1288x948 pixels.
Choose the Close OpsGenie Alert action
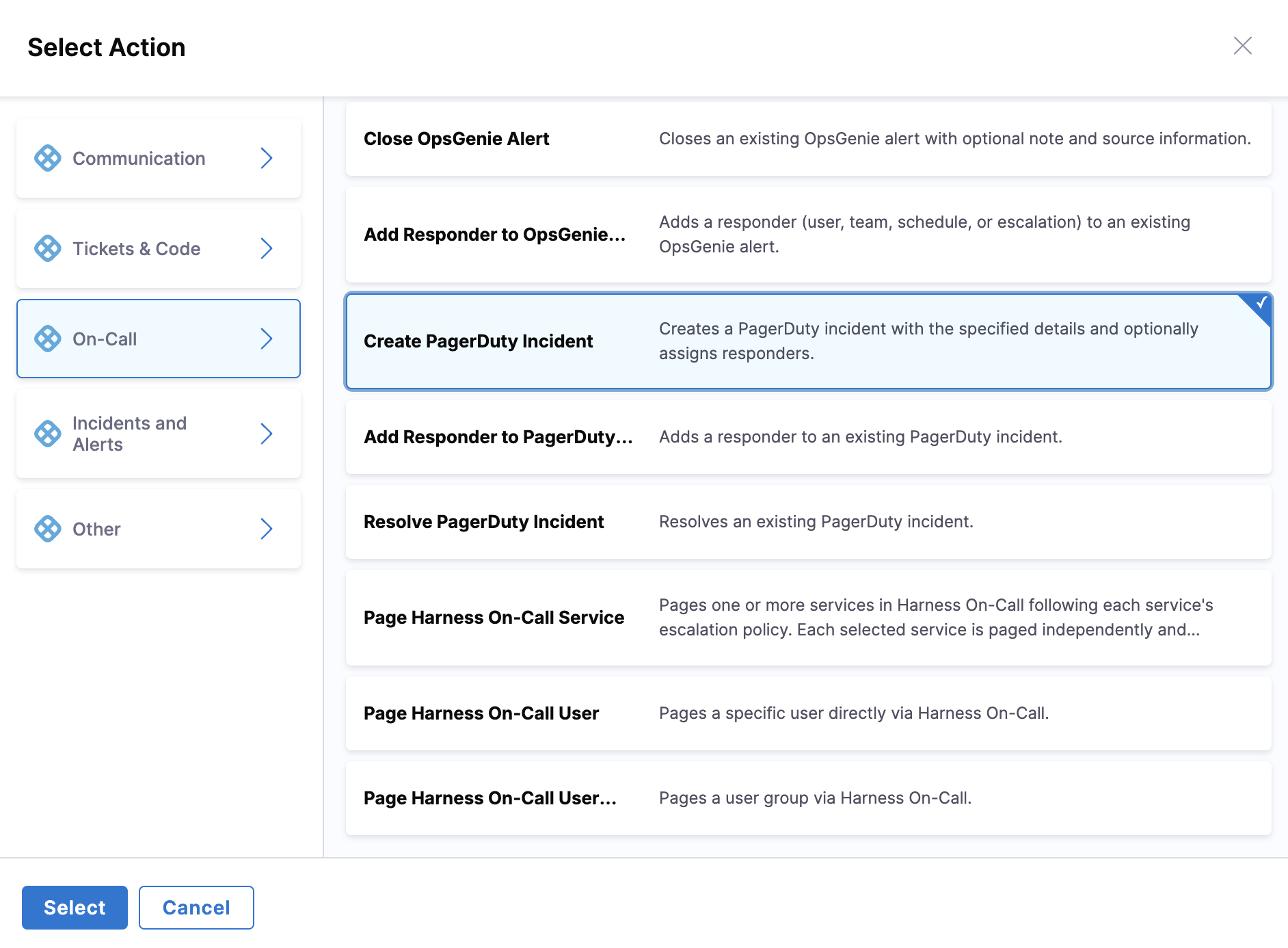tap(809, 139)
